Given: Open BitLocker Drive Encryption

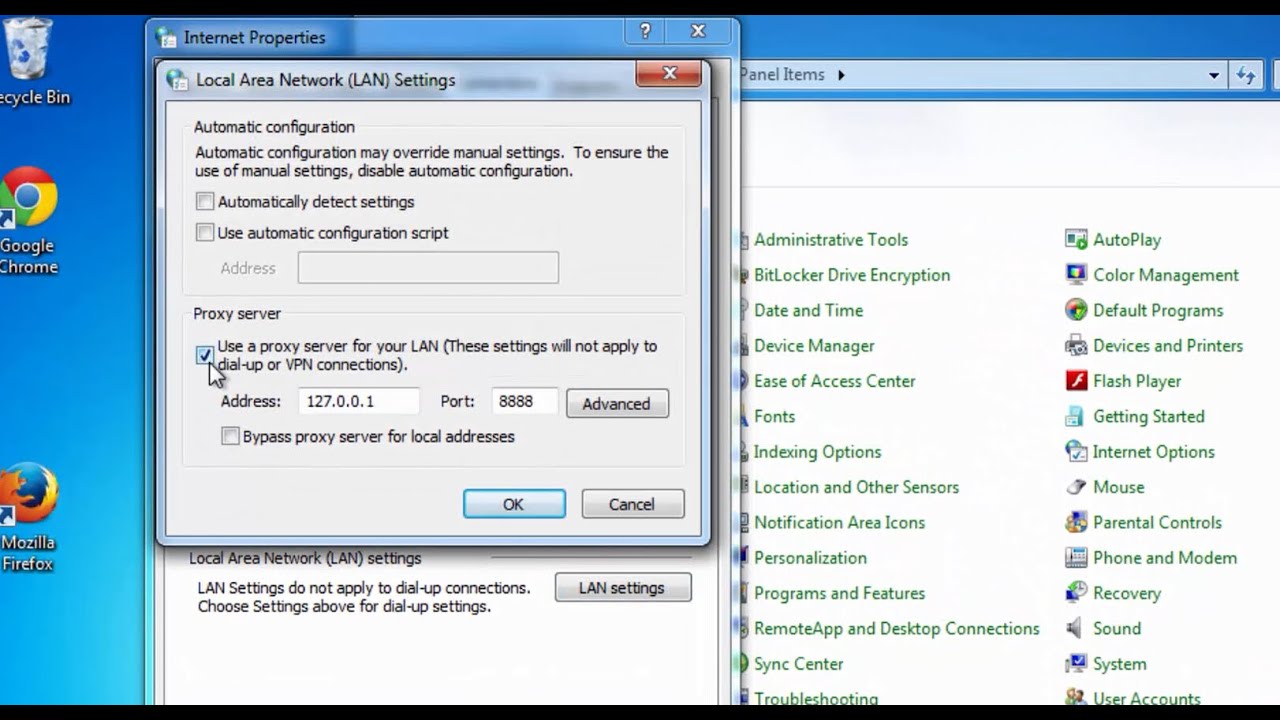Looking at the screenshot, I should [852, 275].
